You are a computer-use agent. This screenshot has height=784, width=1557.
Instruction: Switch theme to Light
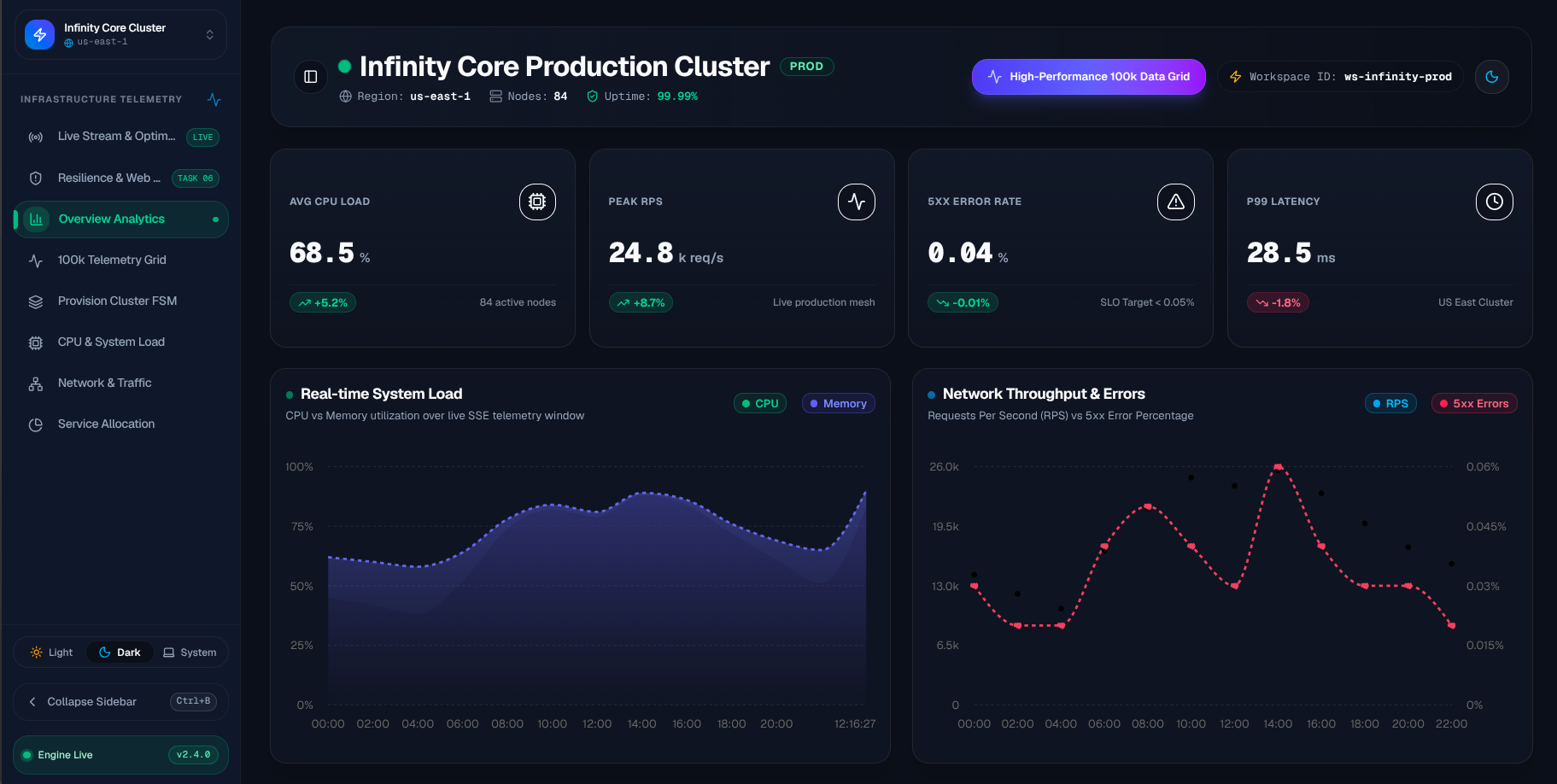(51, 652)
